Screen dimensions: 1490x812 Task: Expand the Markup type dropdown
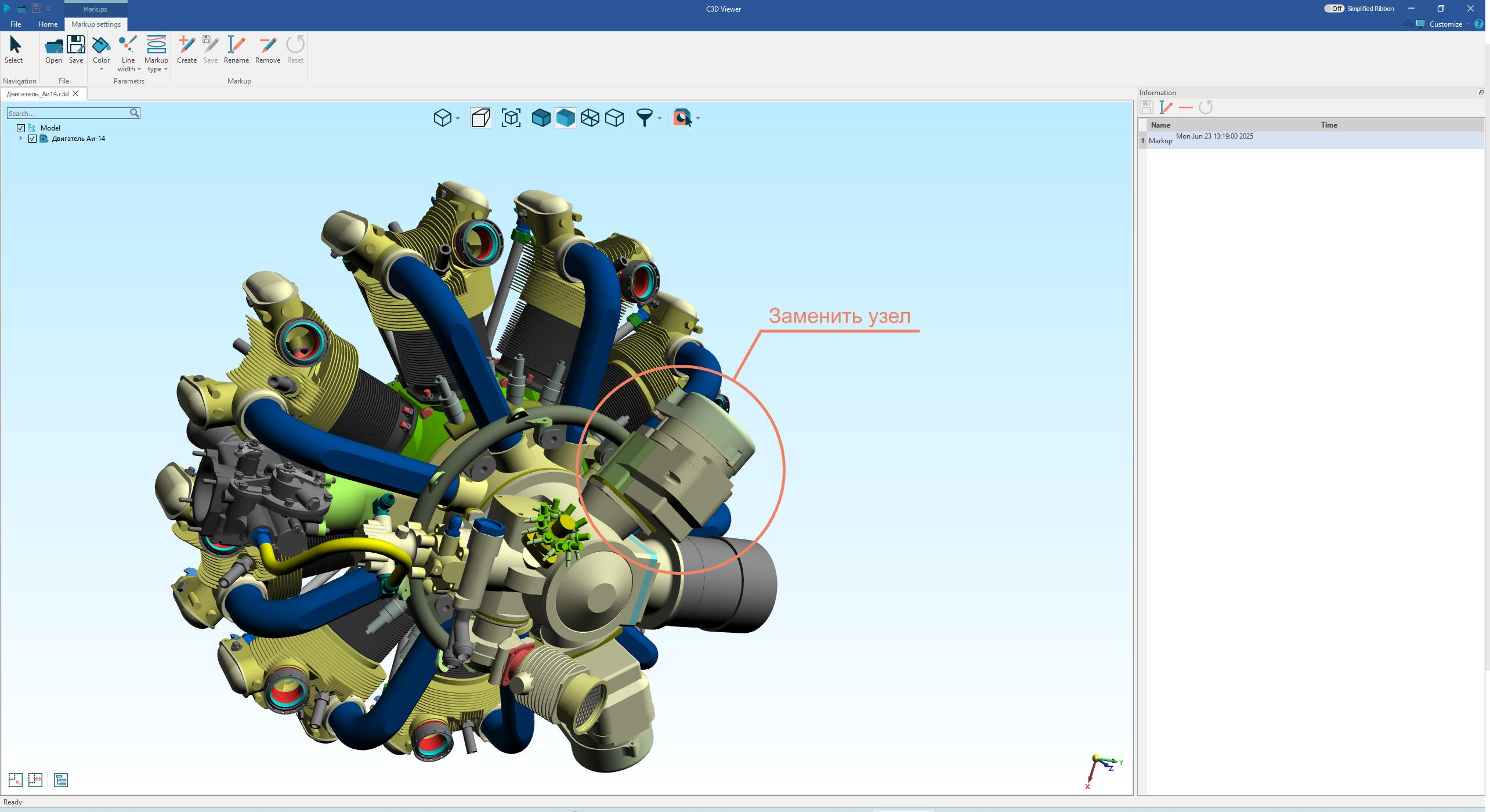[x=156, y=53]
